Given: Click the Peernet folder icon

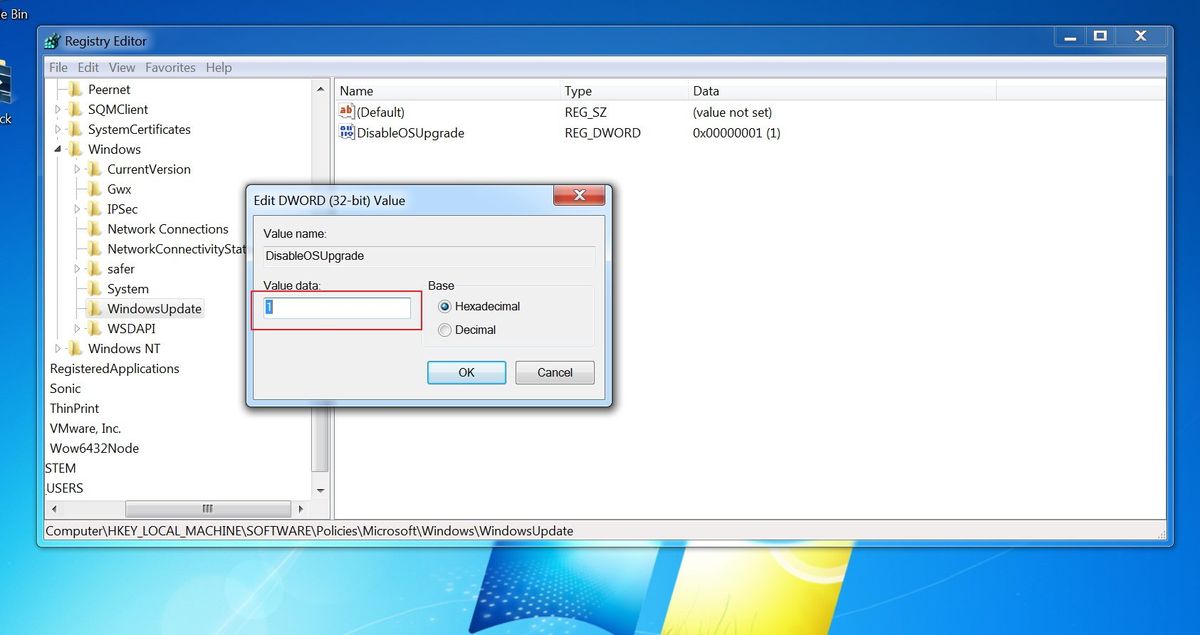Looking at the screenshot, I should 76,89.
